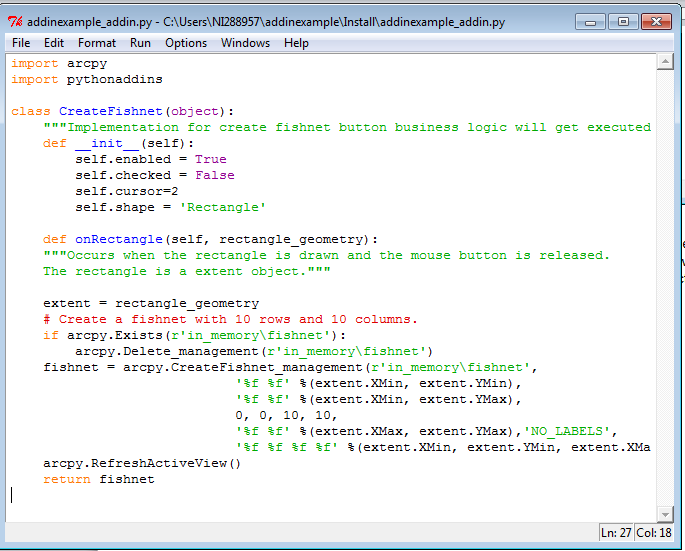685x551 pixels.
Task: Maximize the IDLE editor window
Action: [623, 21]
